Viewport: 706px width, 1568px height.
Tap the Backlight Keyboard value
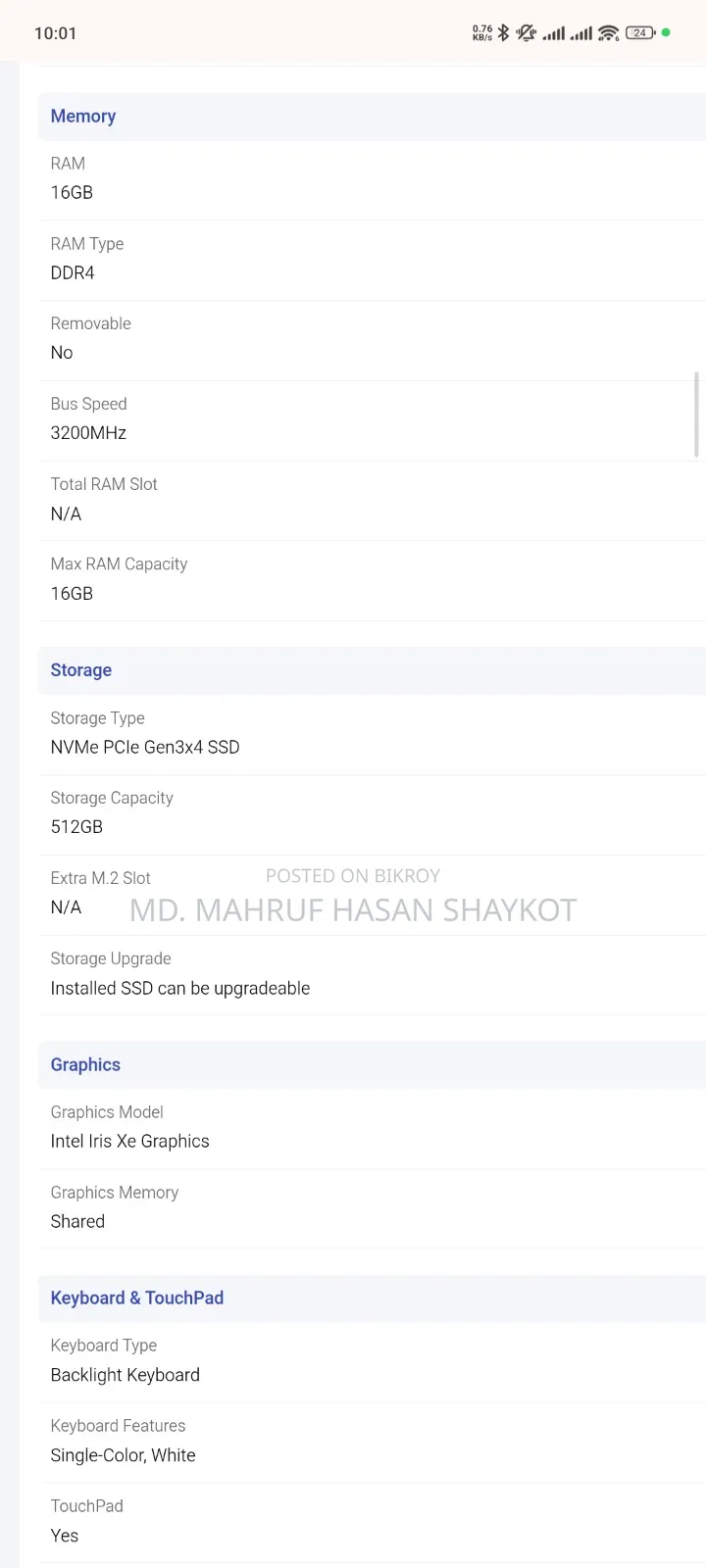[126, 1376]
